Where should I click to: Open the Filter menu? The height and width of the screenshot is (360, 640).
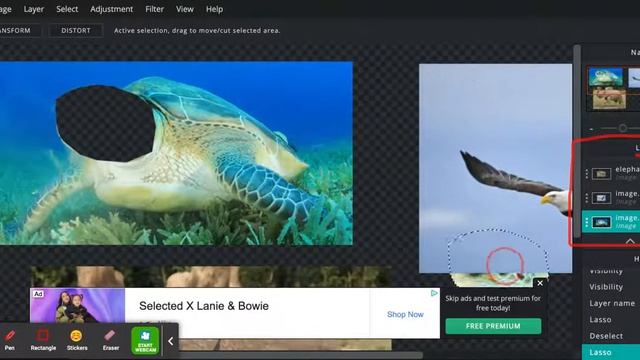click(x=154, y=9)
